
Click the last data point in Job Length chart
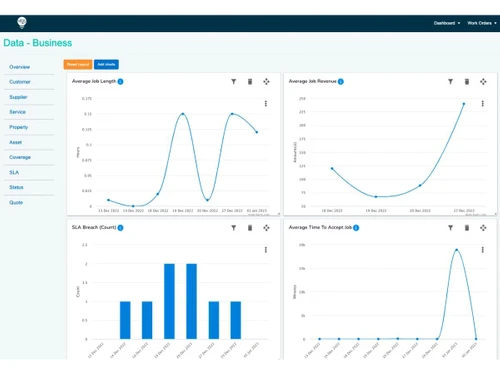(x=257, y=132)
